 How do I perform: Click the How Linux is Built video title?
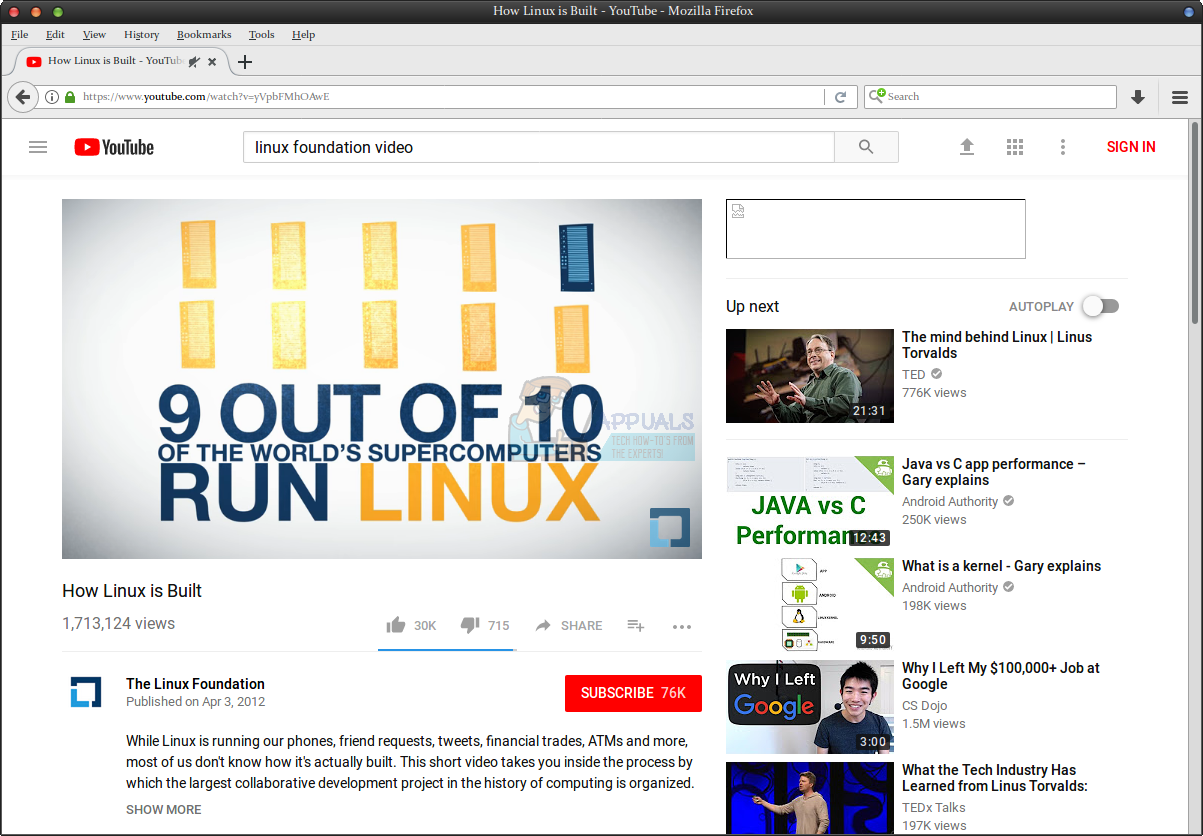point(132,591)
